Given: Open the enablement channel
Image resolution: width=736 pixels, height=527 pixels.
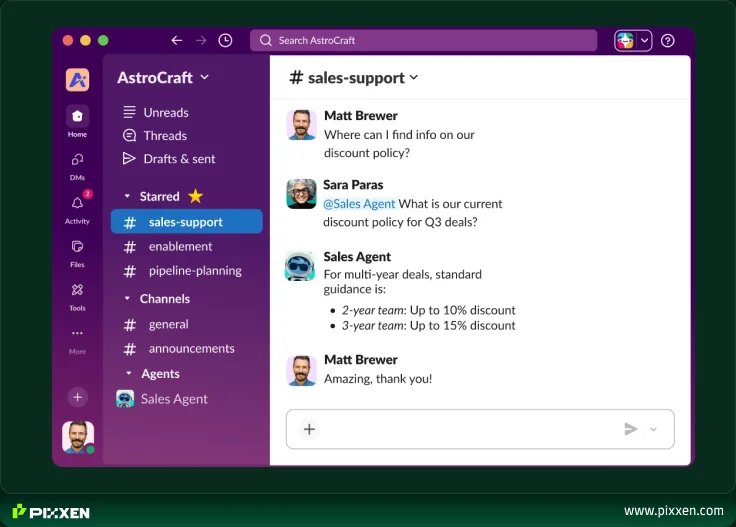Looking at the screenshot, I should [187, 246].
